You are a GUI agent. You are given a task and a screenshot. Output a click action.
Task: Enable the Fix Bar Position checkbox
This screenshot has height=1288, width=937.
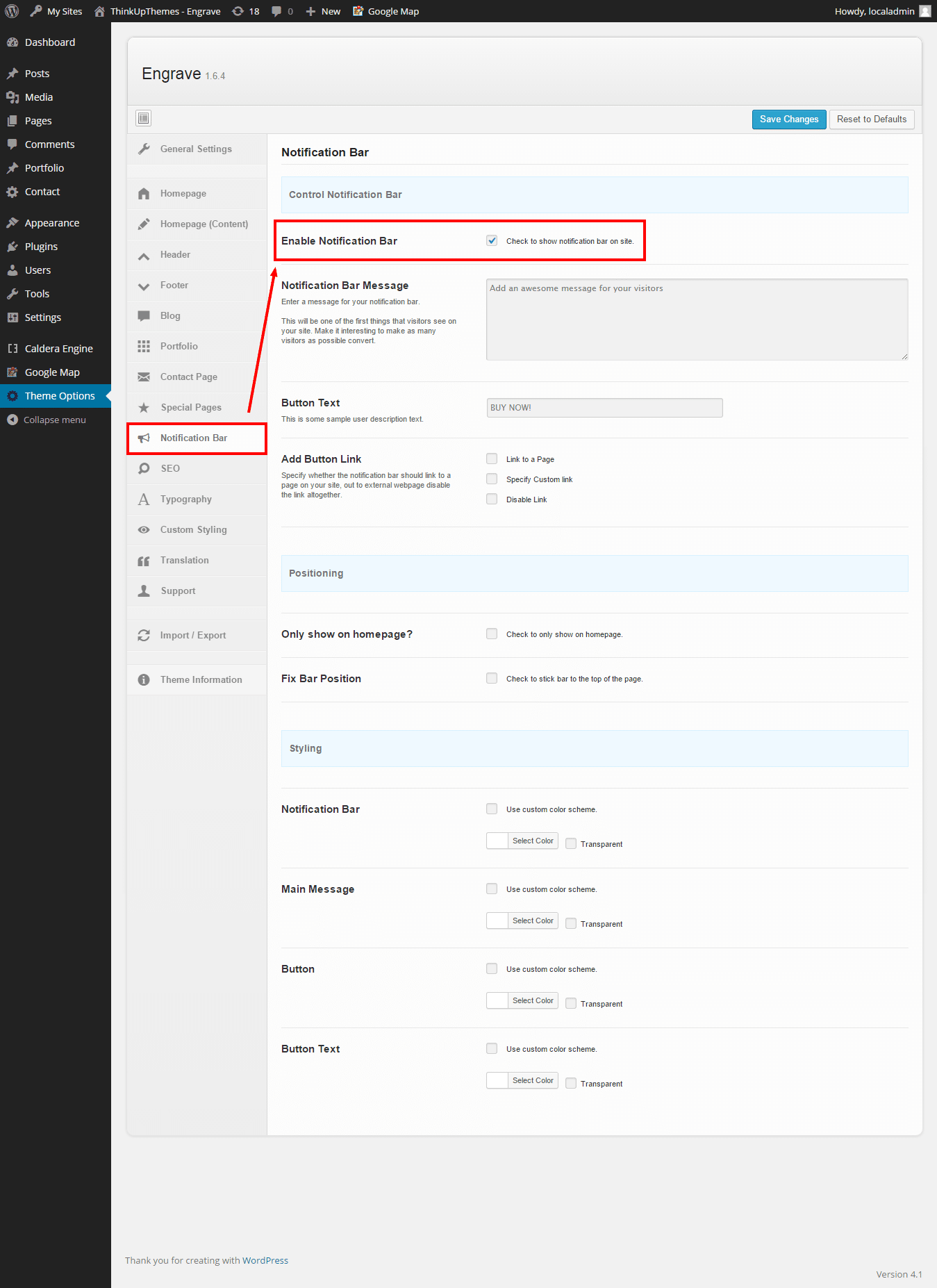492,678
